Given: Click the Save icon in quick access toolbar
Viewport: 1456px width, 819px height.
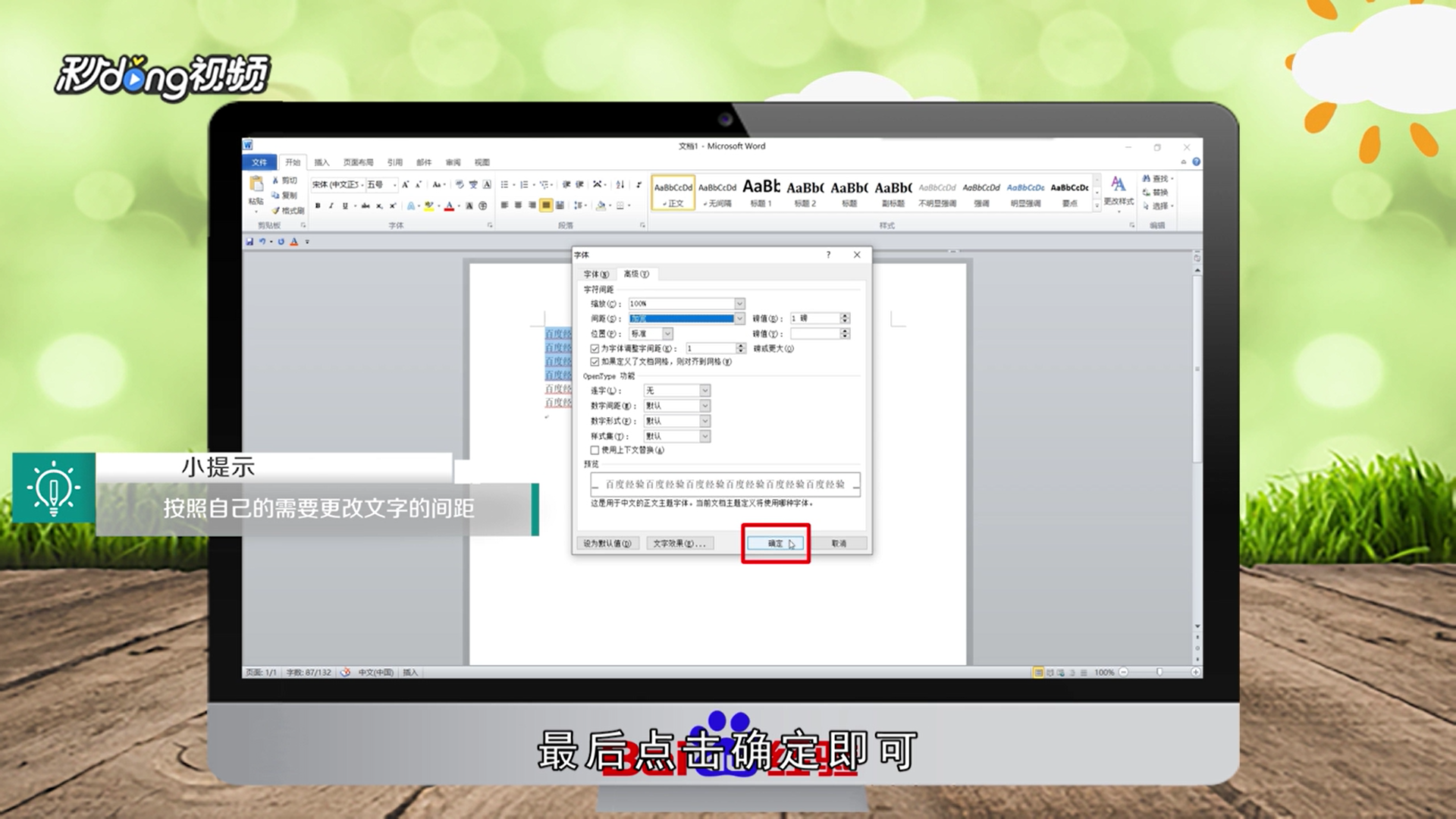Looking at the screenshot, I should pyautogui.click(x=249, y=241).
